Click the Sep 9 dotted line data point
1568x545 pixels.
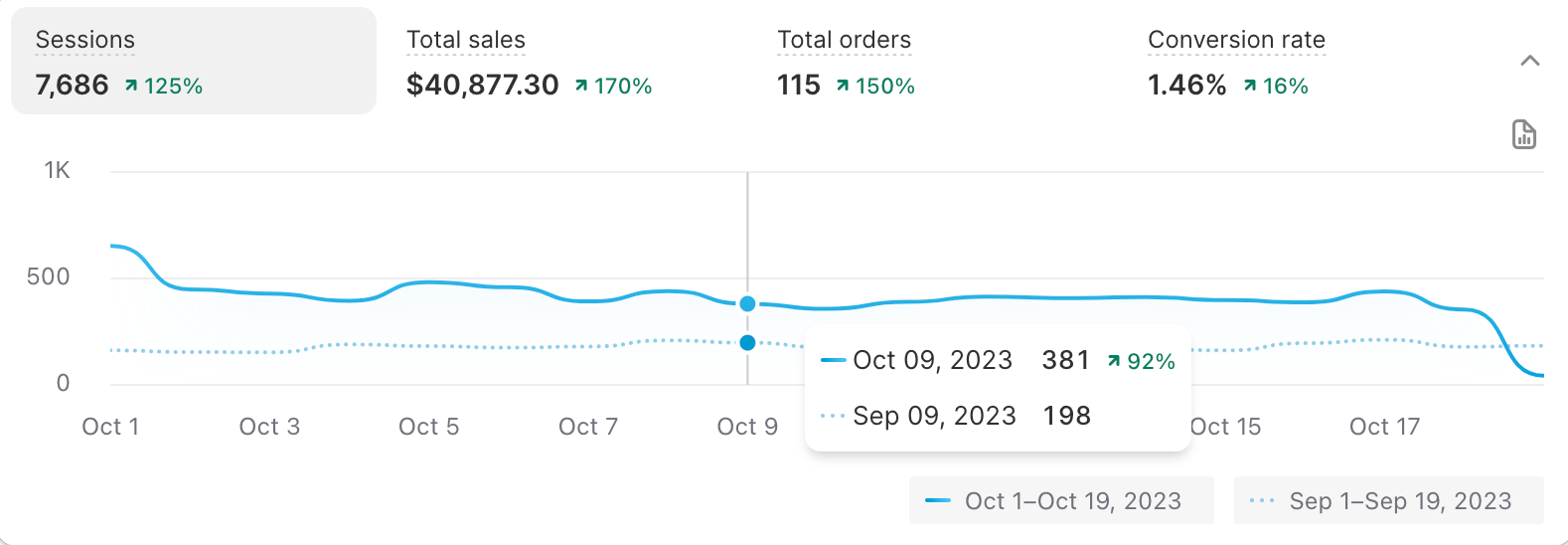747,343
